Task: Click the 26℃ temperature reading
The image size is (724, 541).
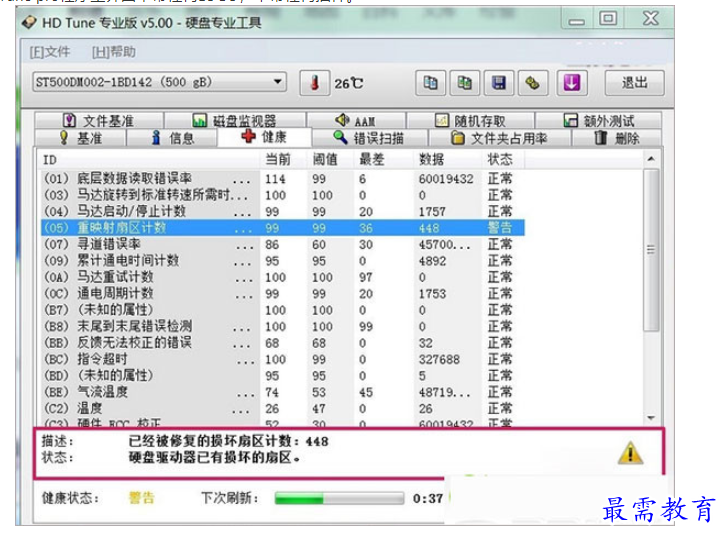Action: click(349, 84)
